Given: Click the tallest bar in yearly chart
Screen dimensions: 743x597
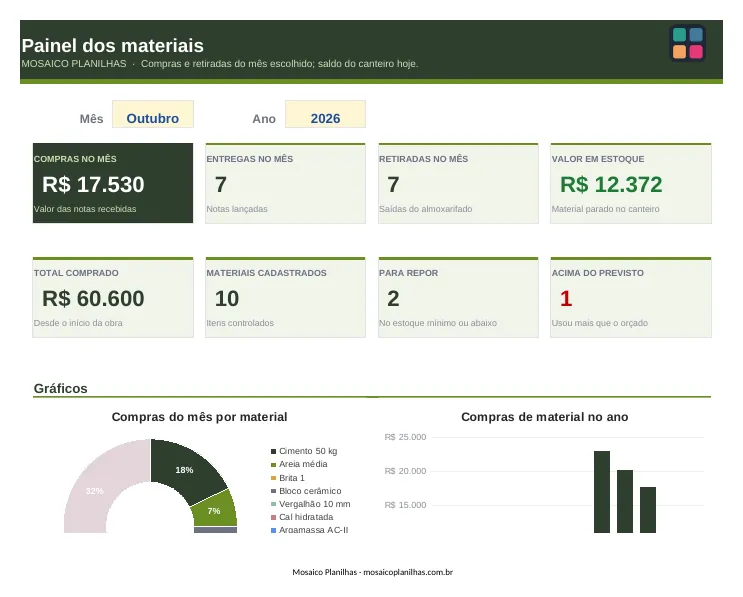Looking at the screenshot, I should click(x=602, y=492).
